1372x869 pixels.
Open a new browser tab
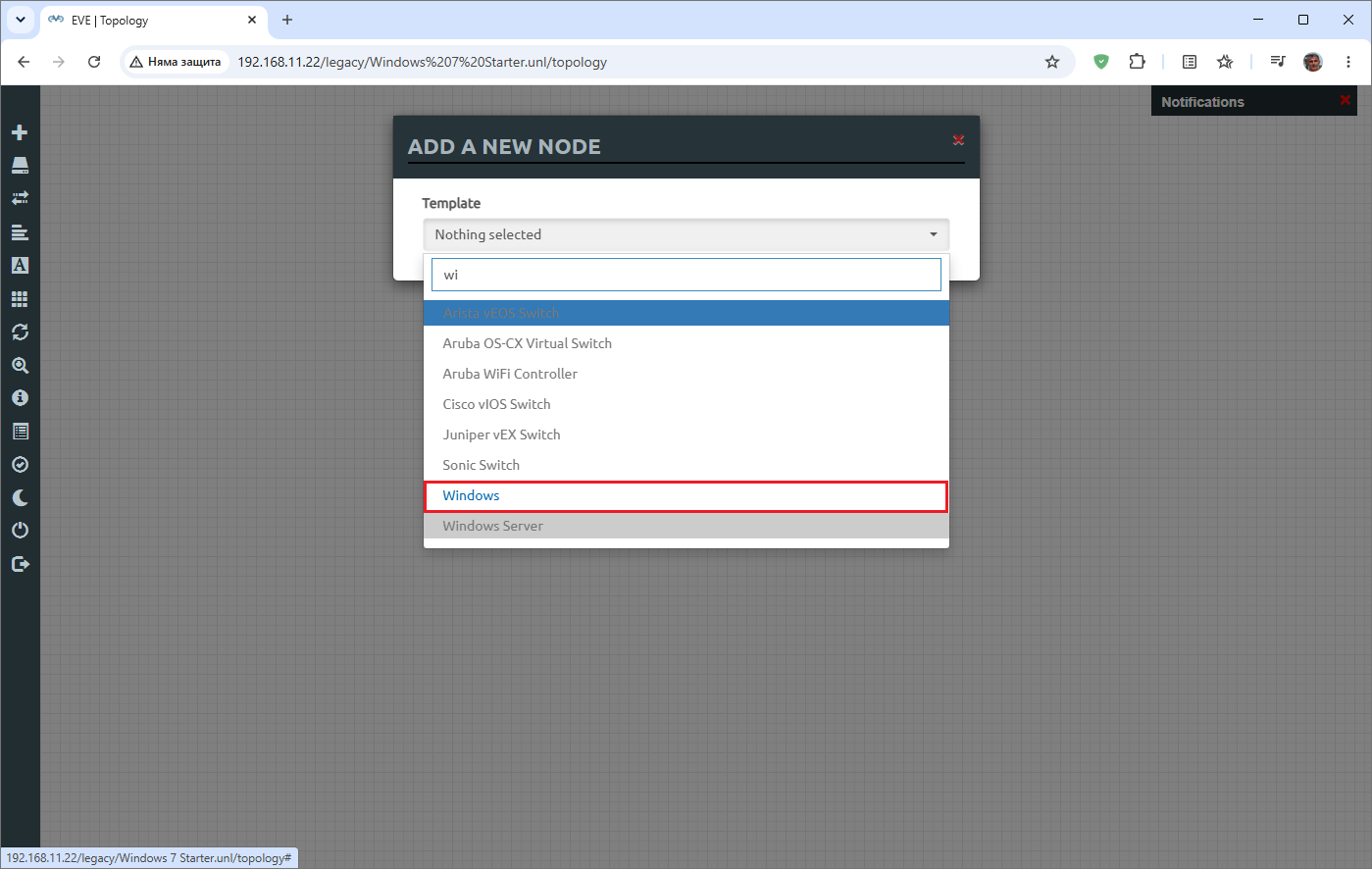coord(287,20)
